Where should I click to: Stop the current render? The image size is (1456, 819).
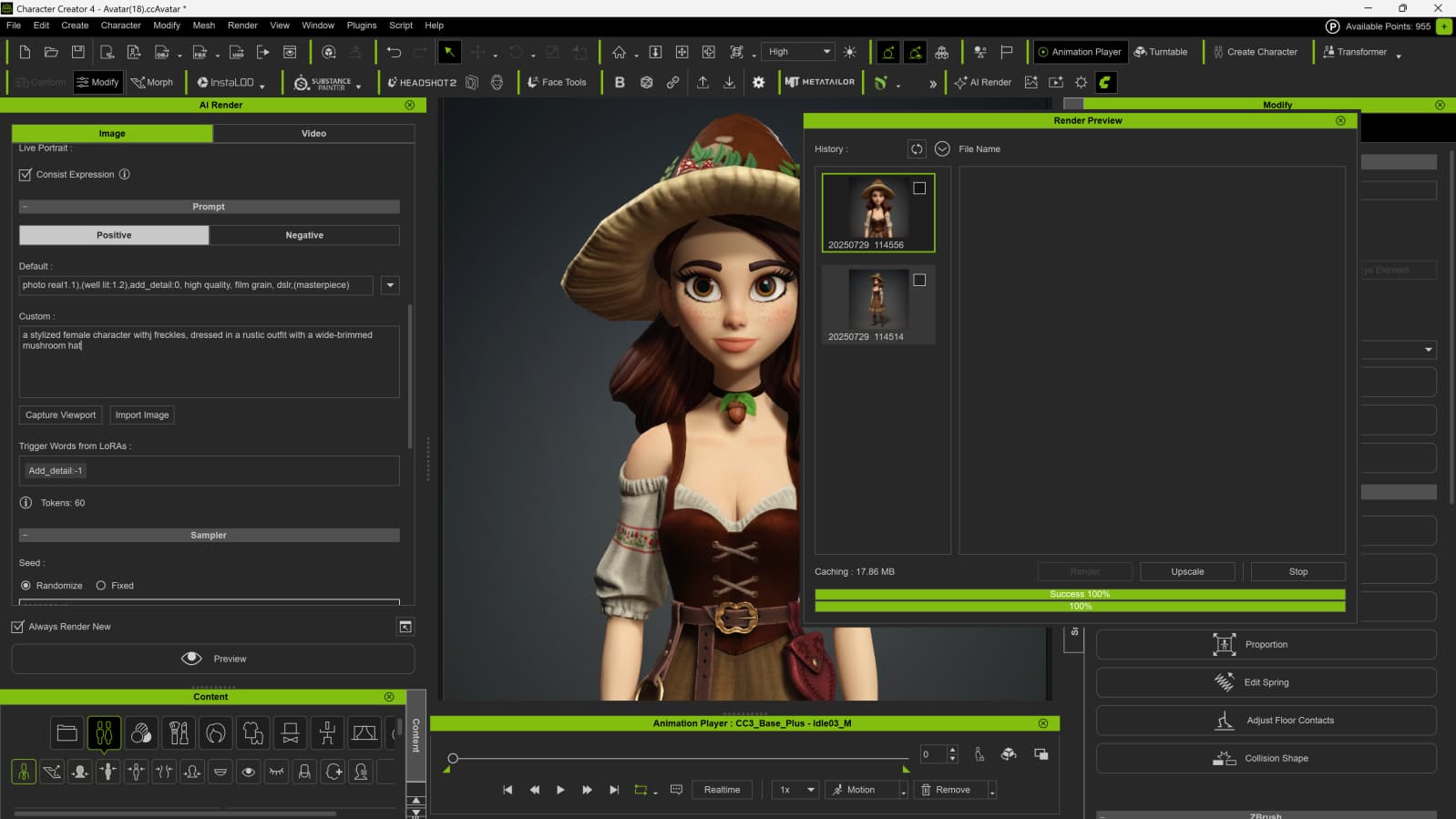click(x=1298, y=571)
